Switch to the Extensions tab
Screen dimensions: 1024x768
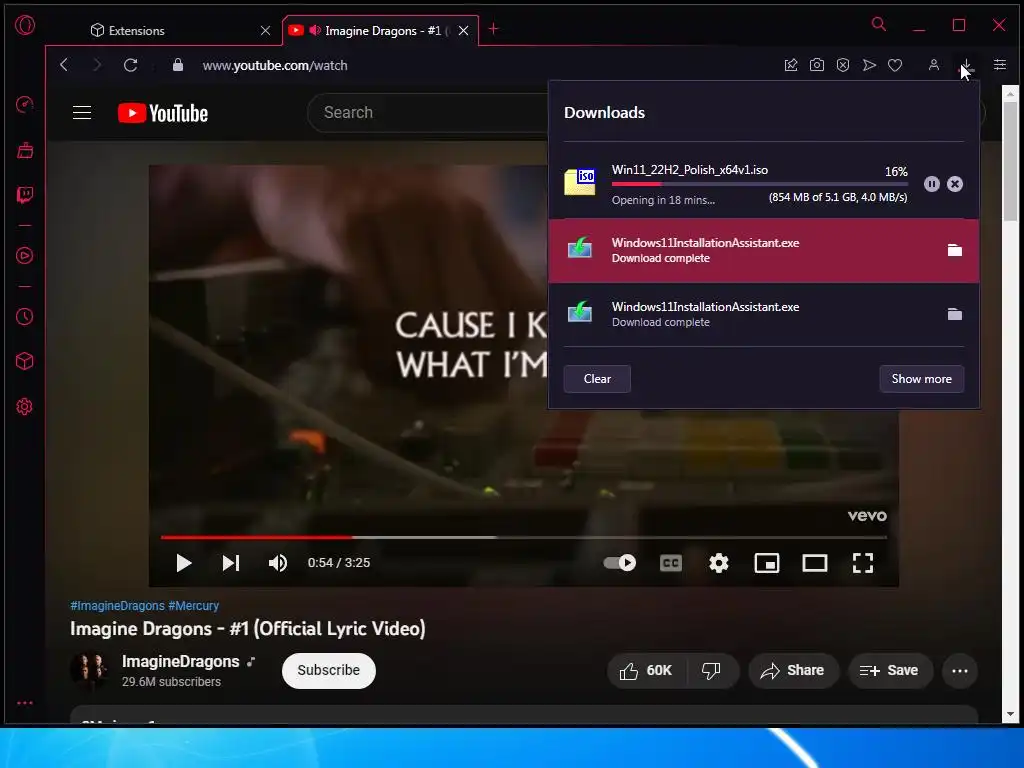point(170,31)
